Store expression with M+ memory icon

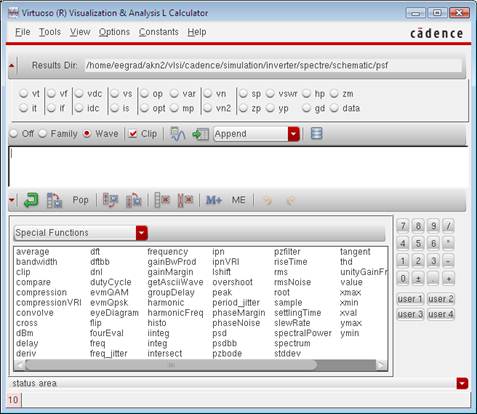pyautogui.click(x=214, y=200)
